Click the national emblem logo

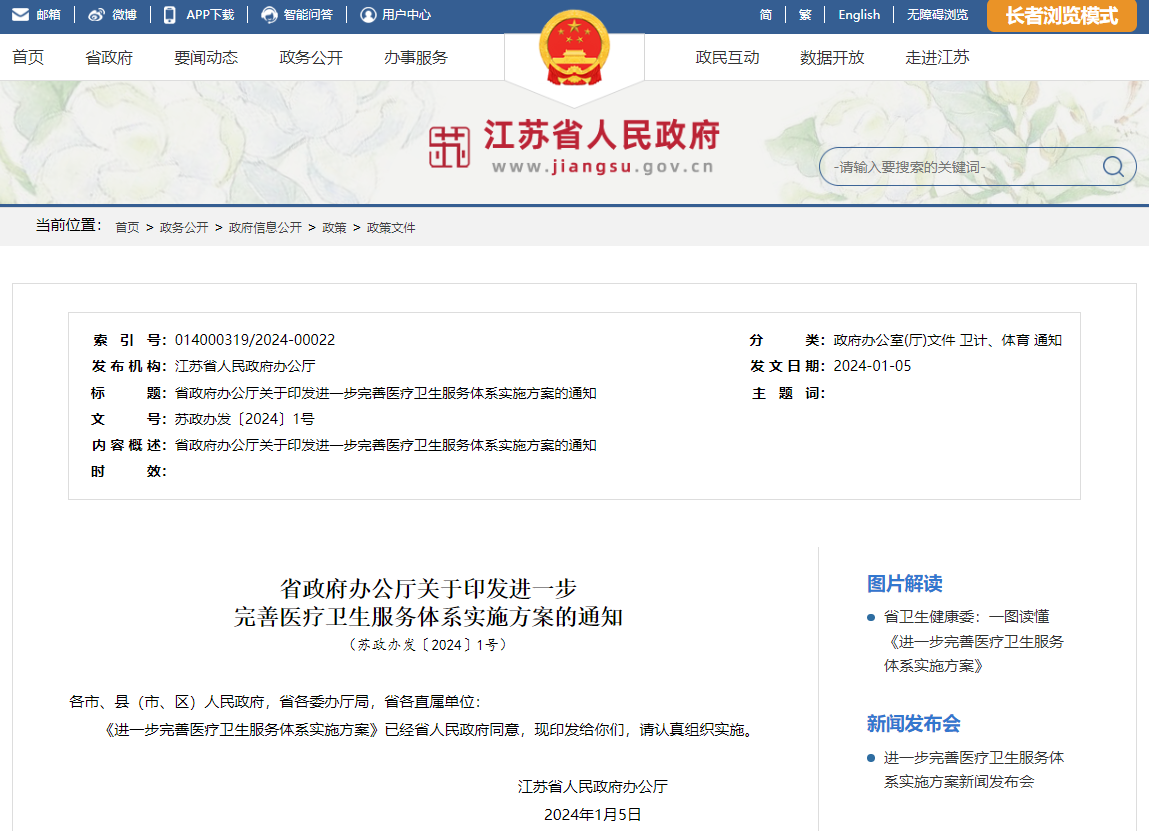point(574,49)
